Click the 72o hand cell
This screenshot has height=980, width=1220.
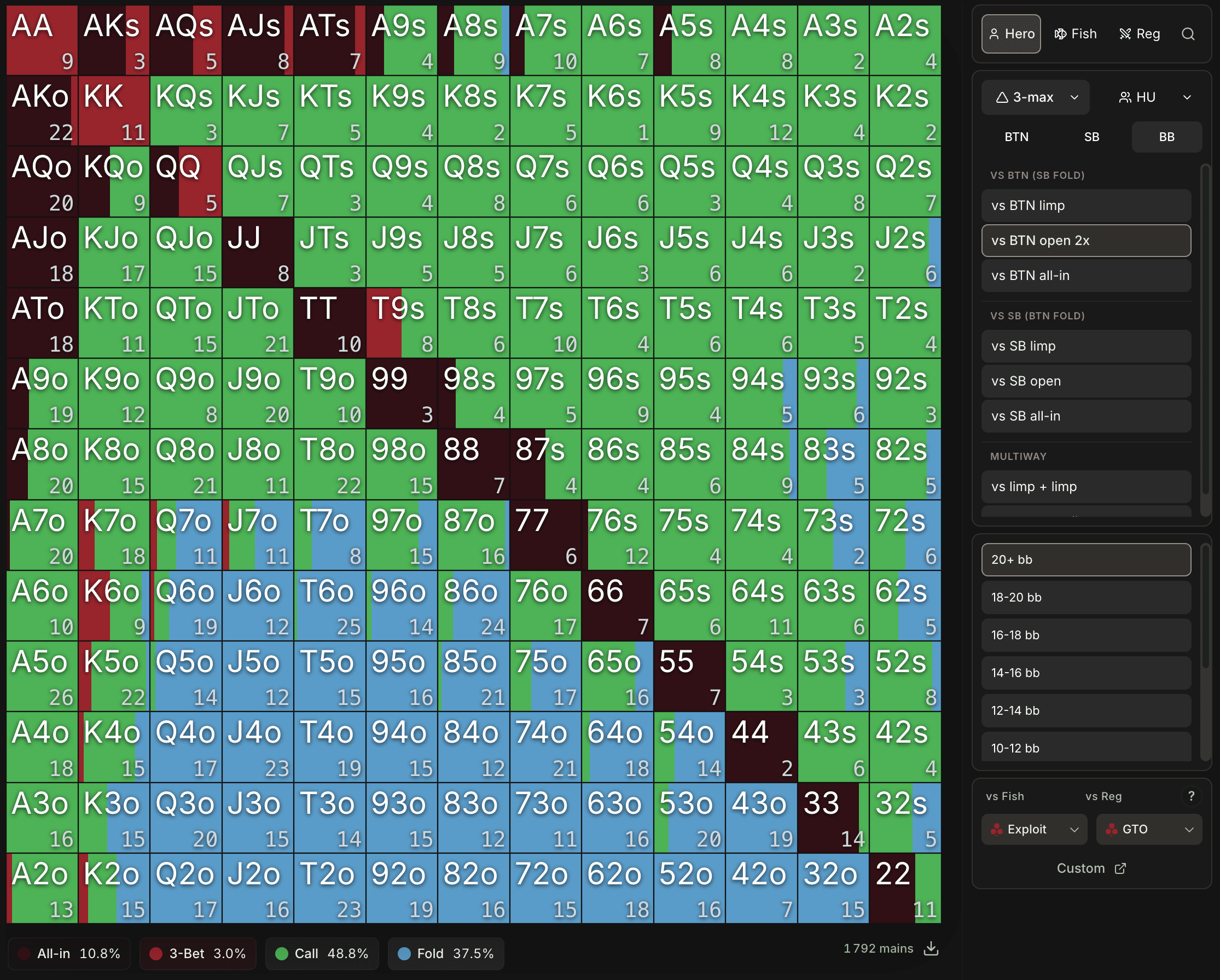click(x=545, y=888)
